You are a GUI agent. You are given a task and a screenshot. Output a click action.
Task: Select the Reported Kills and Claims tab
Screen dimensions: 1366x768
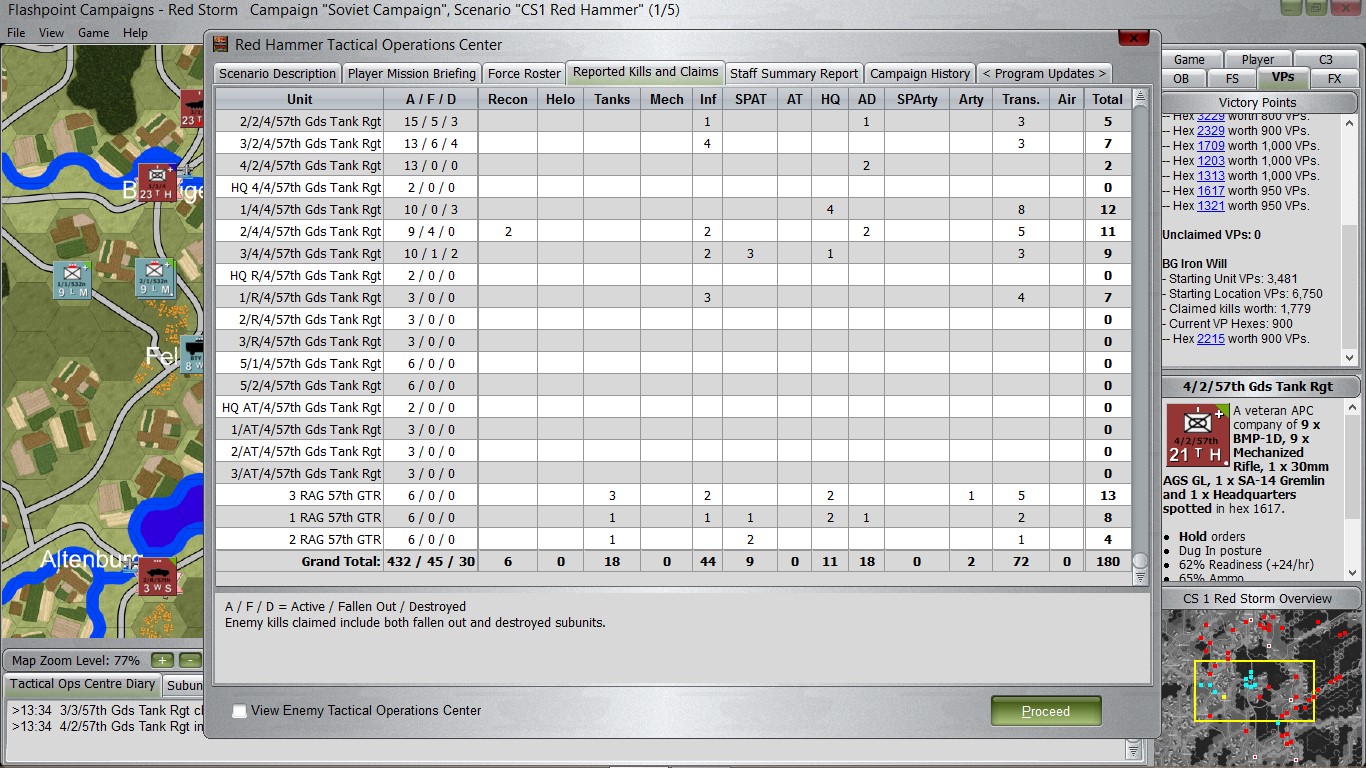click(x=646, y=72)
